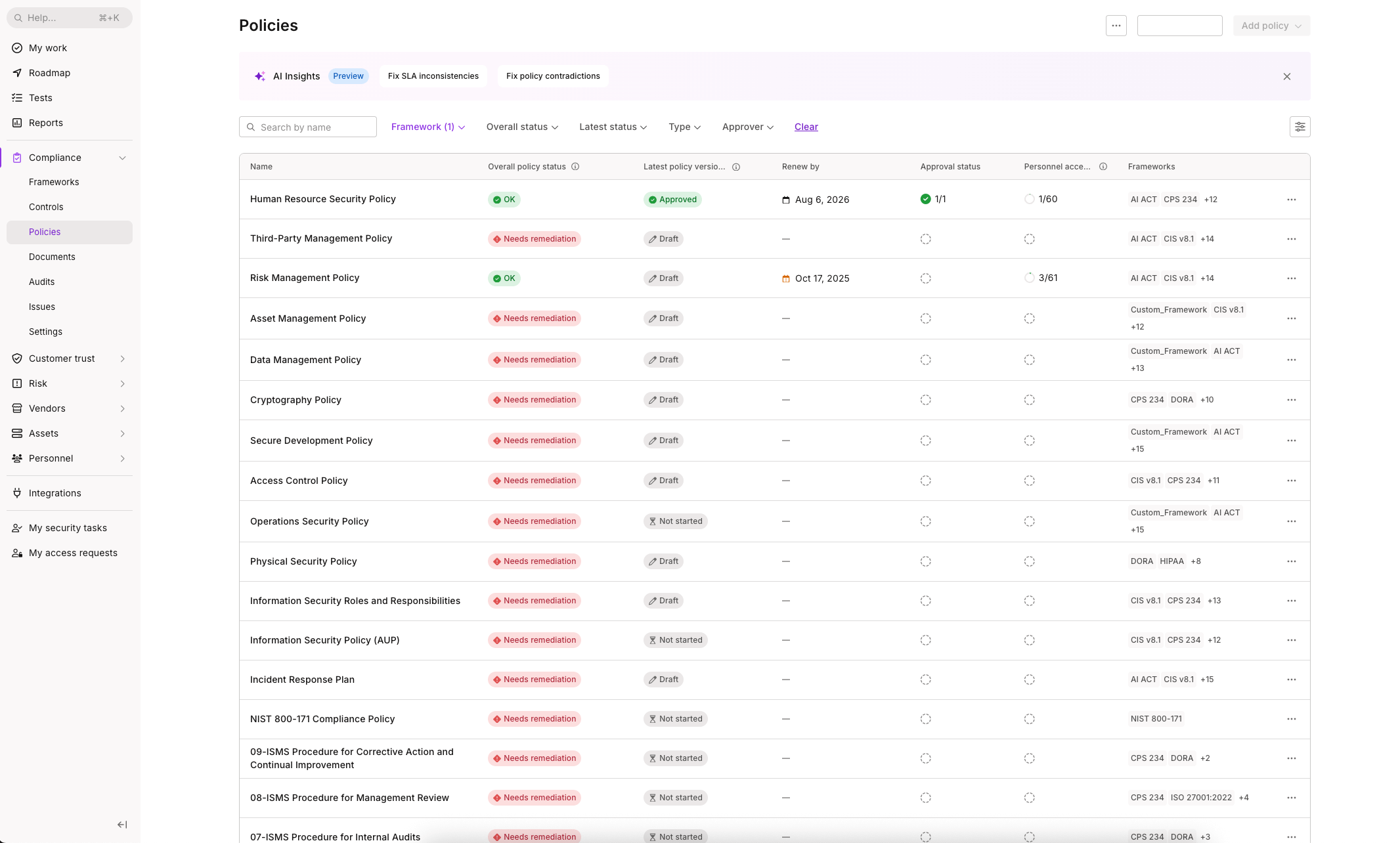Click info icon beside Latest policy version

click(736, 167)
